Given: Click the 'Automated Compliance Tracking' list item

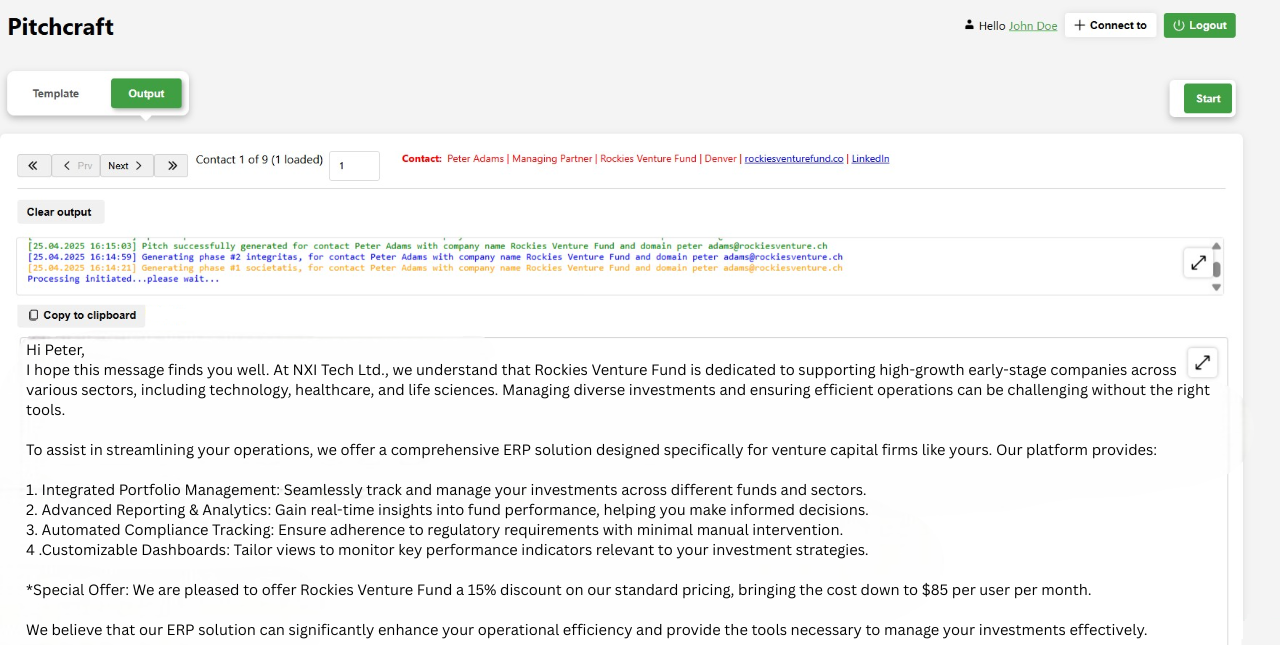Looking at the screenshot, I should 435,530.
